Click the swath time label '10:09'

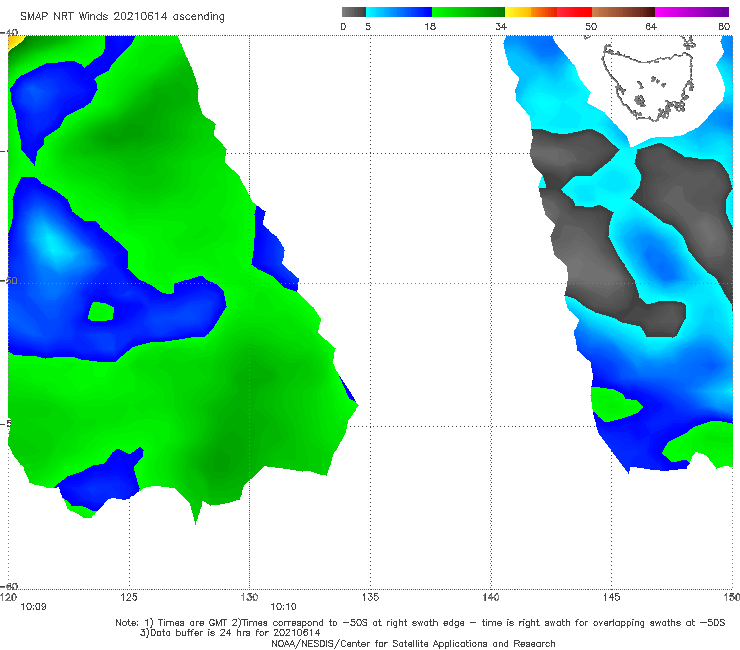pos(33,607)
